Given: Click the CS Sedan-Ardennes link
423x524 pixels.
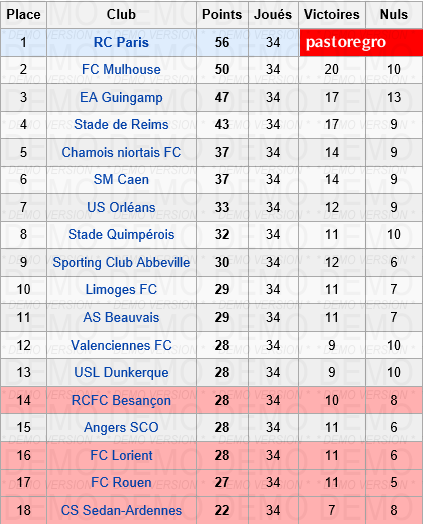Looking at the screenshot, I should point(121,511).
